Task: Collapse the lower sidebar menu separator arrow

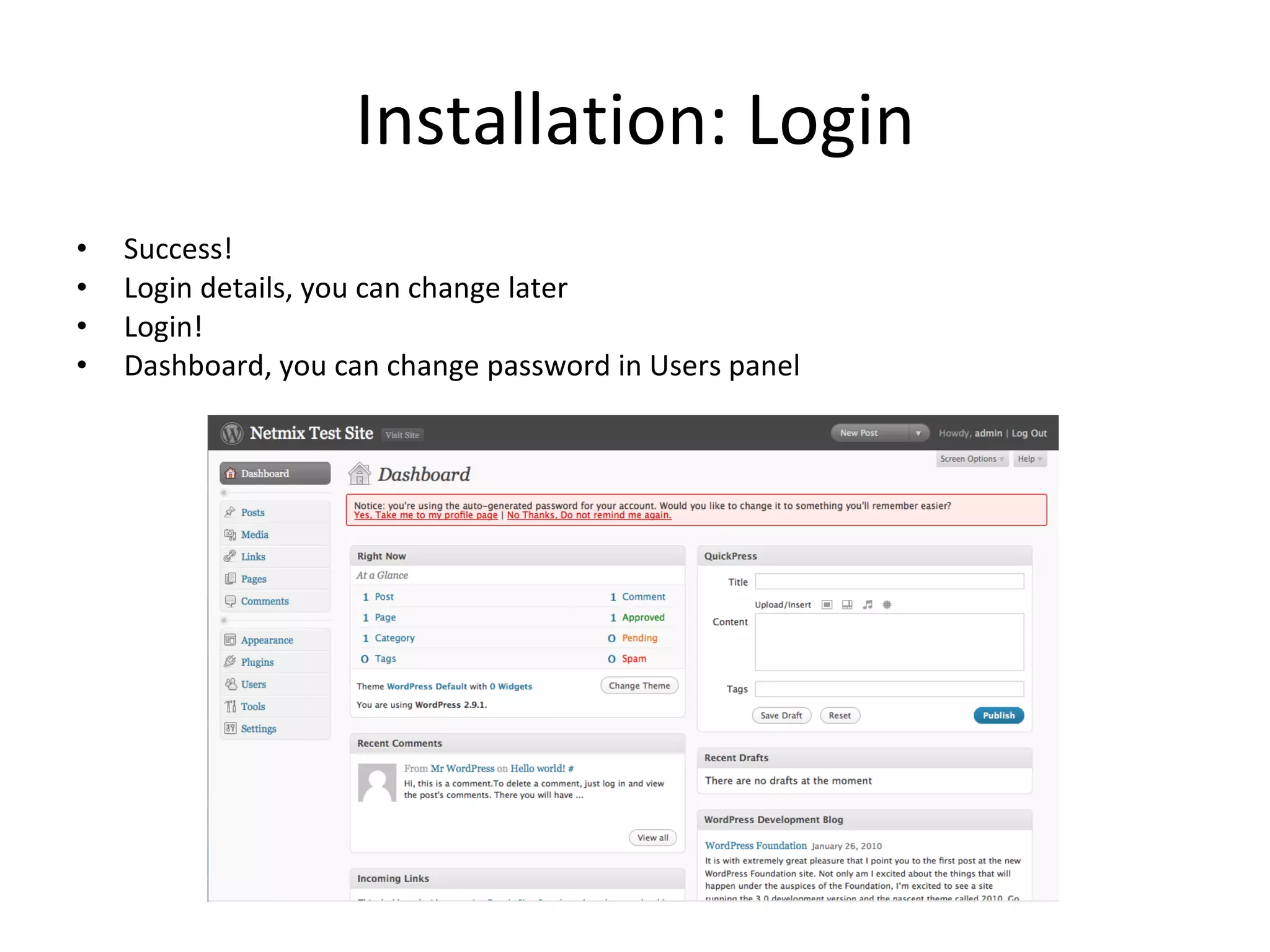Action: (224, 620)
